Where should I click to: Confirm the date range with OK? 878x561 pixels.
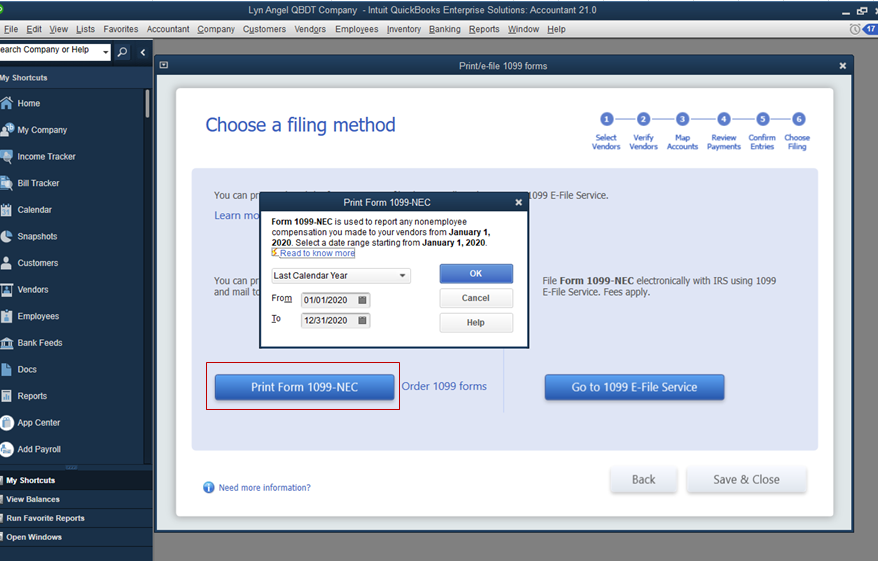tap(476, 274)
